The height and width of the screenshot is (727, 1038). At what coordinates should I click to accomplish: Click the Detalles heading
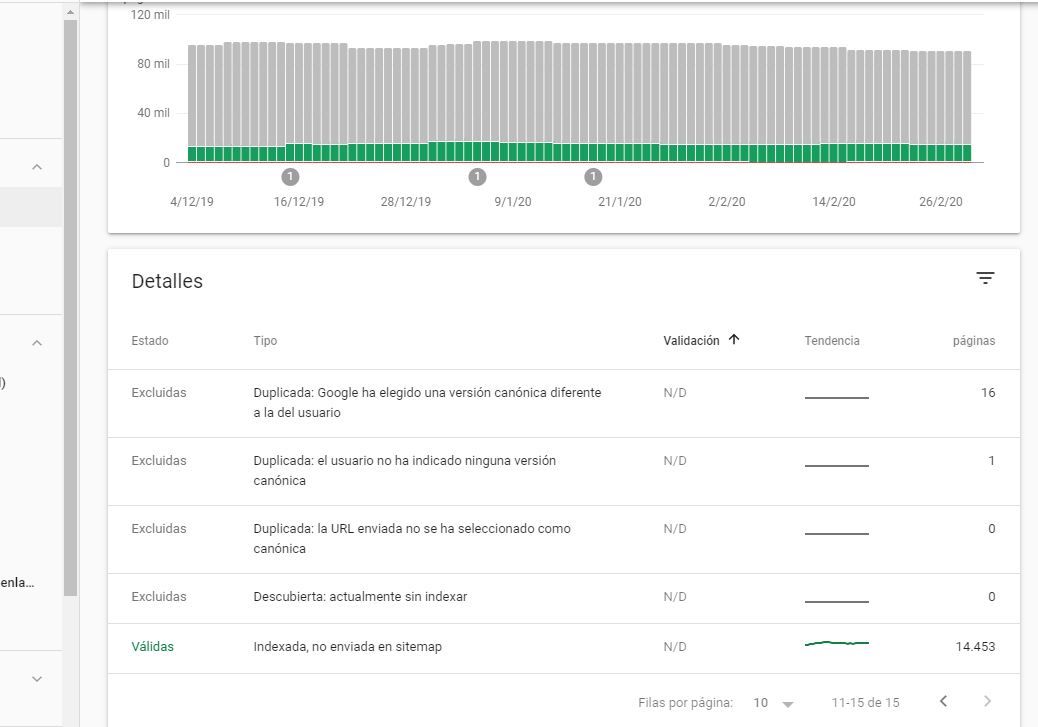coord(167,281)
